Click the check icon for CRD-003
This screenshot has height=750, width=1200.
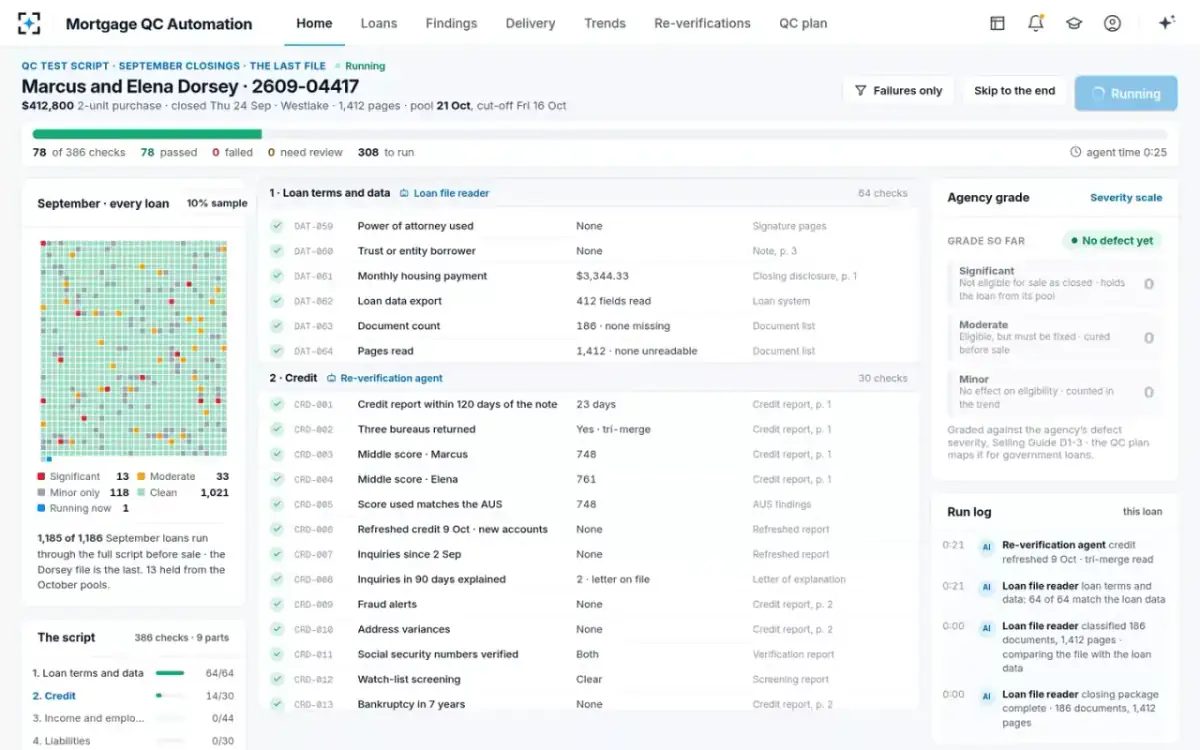[277, 454]
